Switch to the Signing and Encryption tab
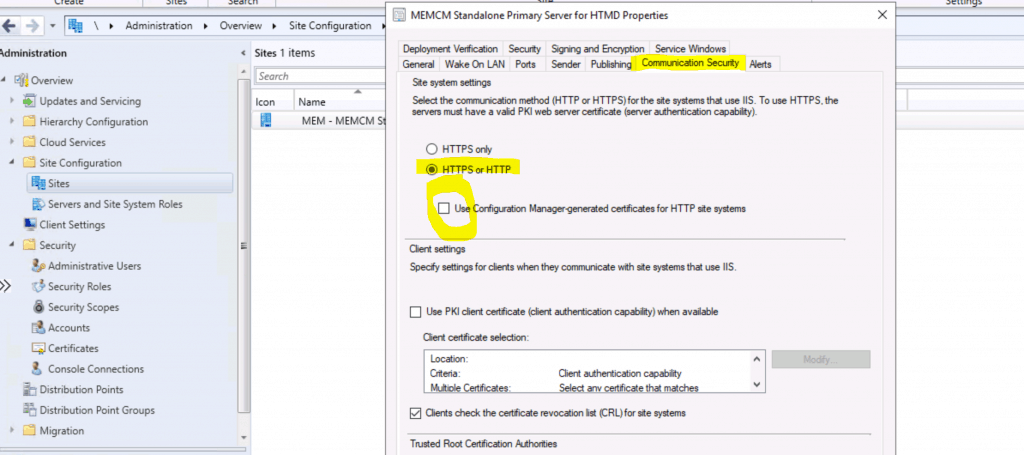The width and height of the screenshot is (1024, 455). click(x=598, y=49)
